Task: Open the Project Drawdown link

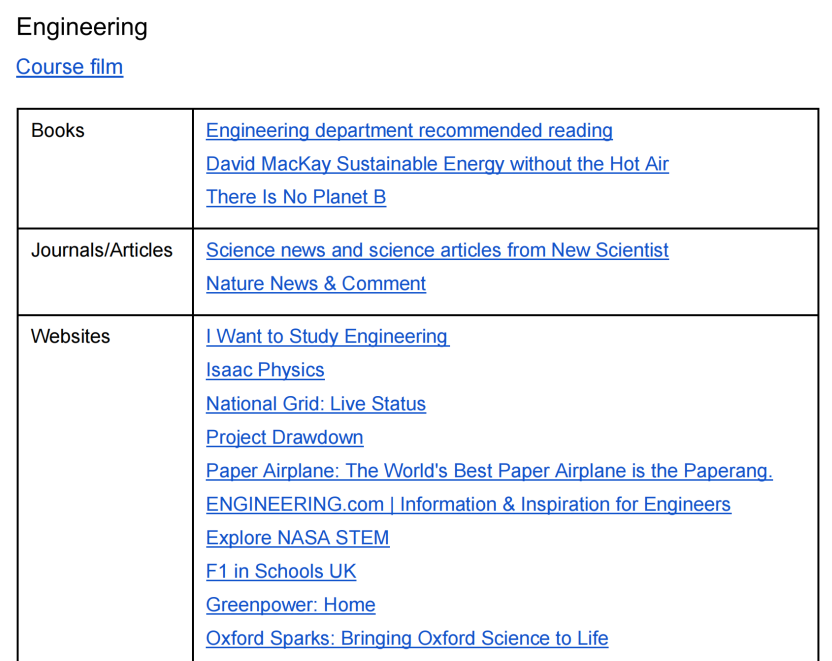Action: [284, 437]
